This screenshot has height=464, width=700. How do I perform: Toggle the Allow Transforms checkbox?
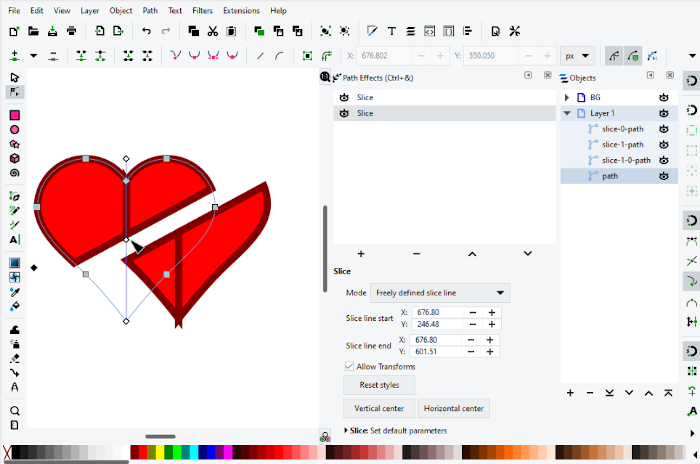(349, 367)
